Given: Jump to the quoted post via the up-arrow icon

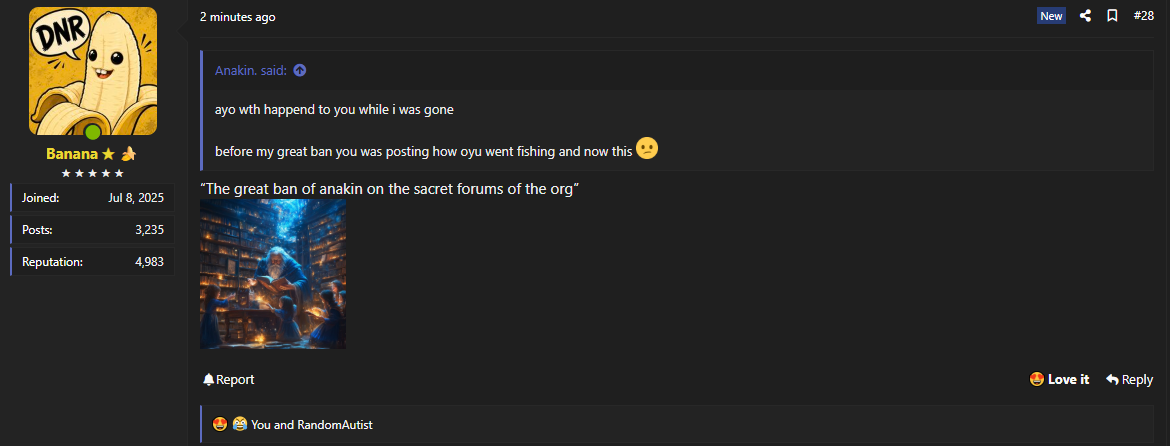Looking at the screenshot, I should point(299,71).
